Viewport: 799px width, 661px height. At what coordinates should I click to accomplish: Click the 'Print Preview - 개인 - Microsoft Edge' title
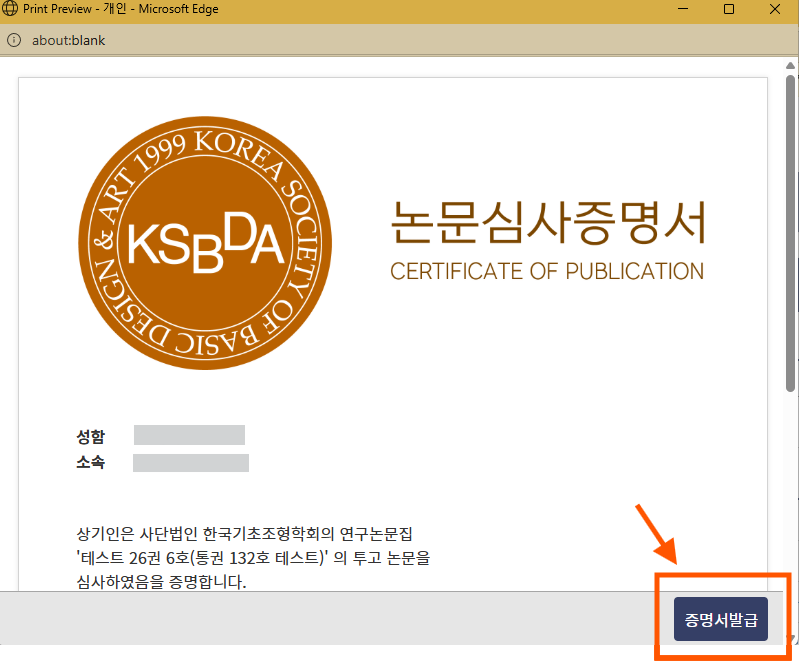(121, 9)
